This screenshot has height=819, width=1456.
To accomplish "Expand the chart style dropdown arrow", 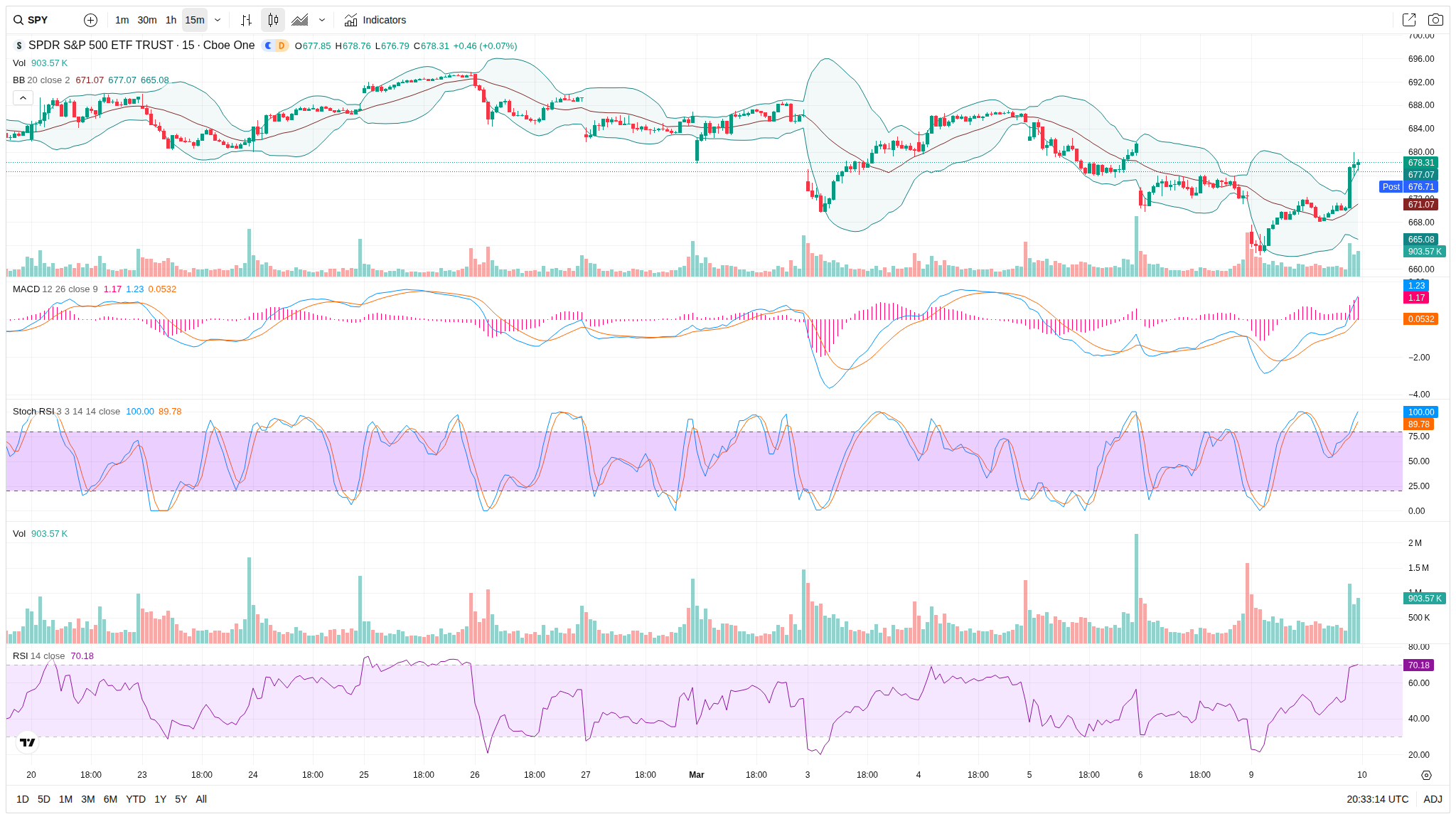I will (x=322, y=20).
